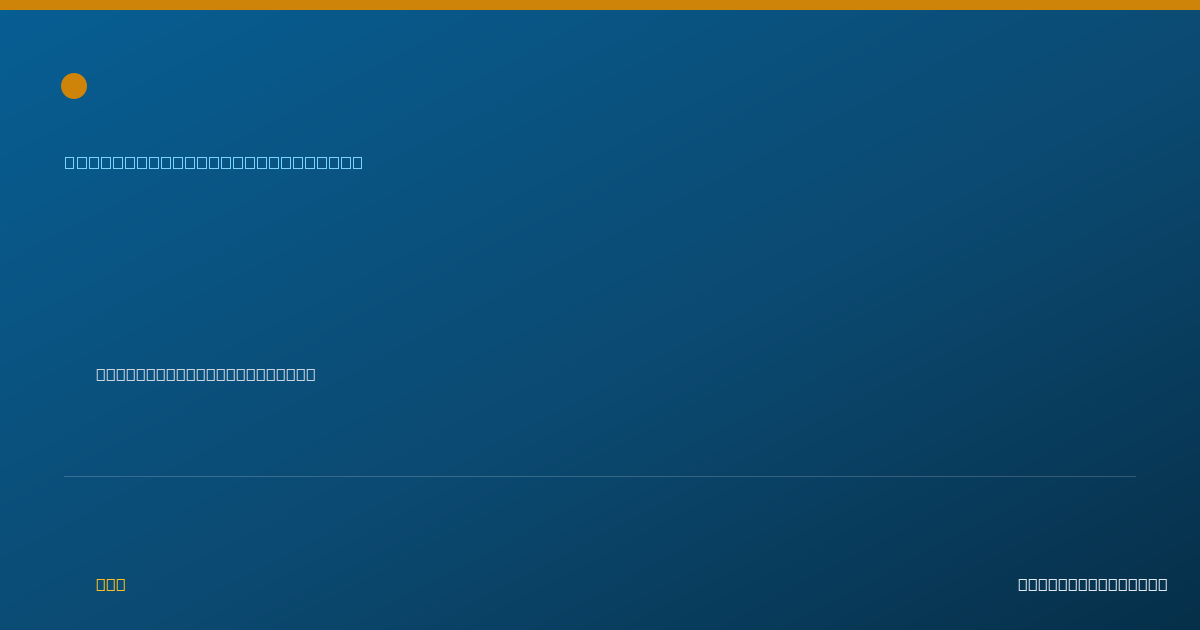
Task: Click the orange circle icon
Action: pyautogui.click(x=74, y=86)
